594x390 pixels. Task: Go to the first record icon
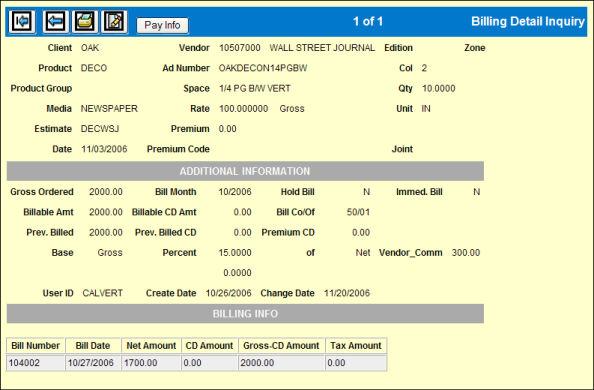[x=22, y=22]
